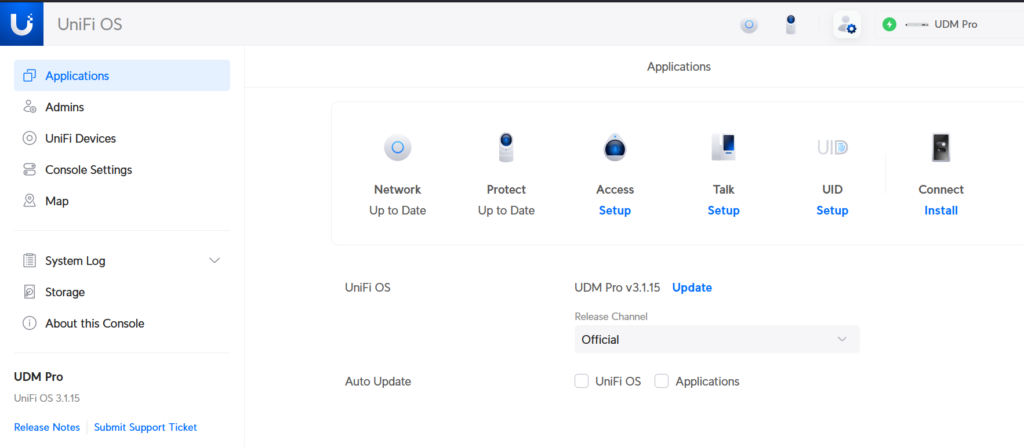Click the Access application tile icon

click(615, 148)
